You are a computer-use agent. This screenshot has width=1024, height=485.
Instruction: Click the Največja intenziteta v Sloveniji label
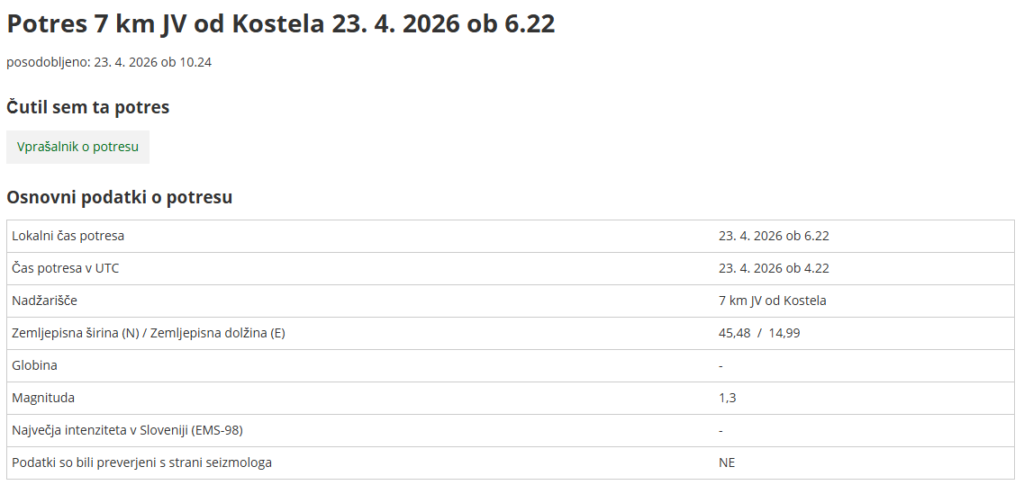coord(127,430)
